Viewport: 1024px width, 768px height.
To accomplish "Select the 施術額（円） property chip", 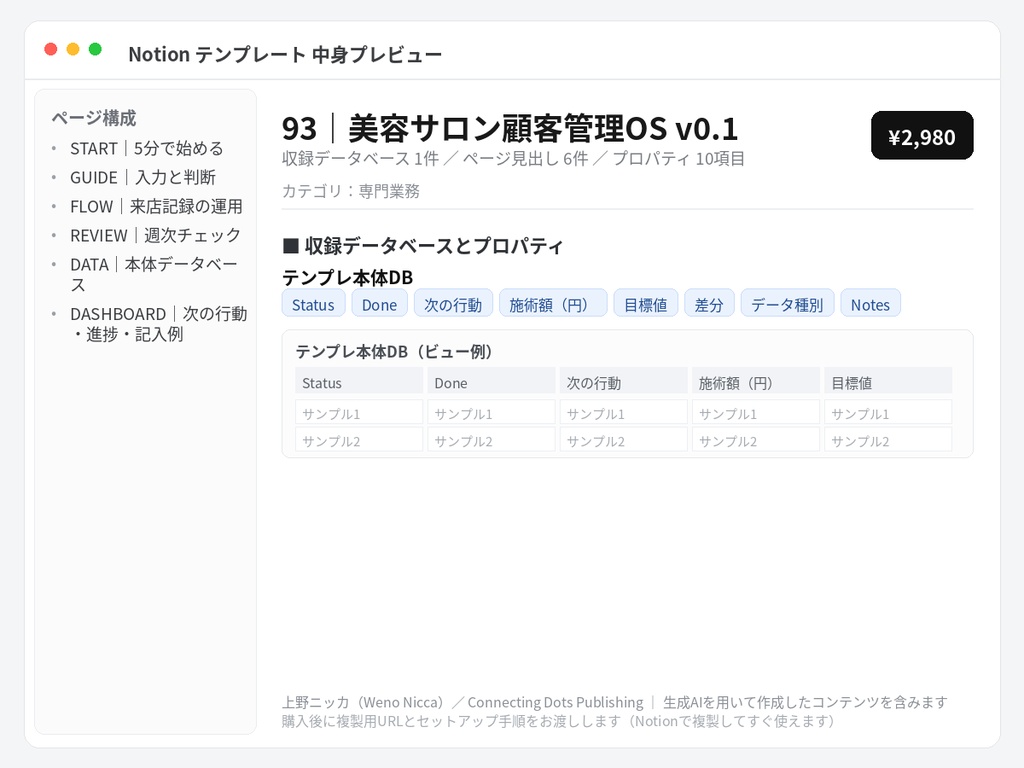I will 553,304.
